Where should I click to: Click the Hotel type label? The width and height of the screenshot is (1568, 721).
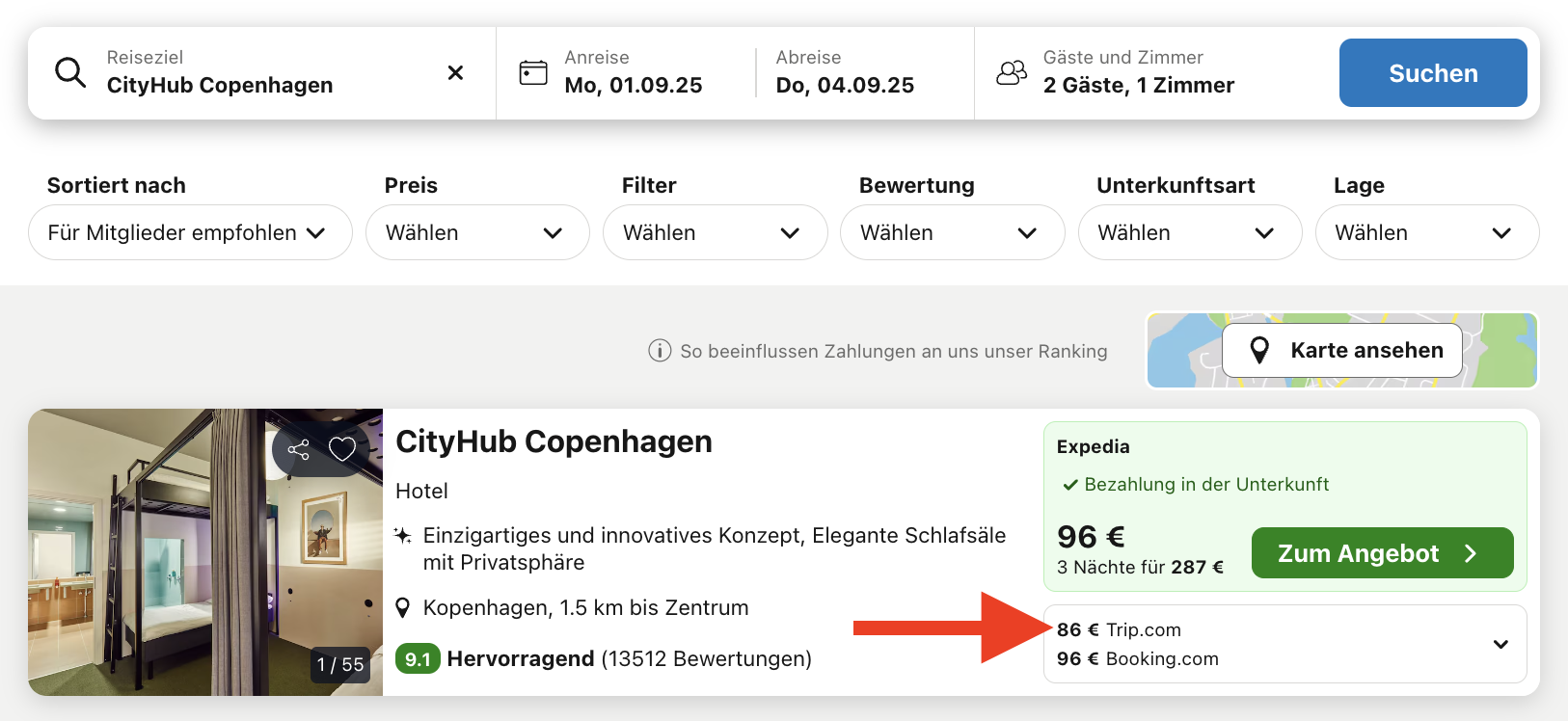click(421, 491)
